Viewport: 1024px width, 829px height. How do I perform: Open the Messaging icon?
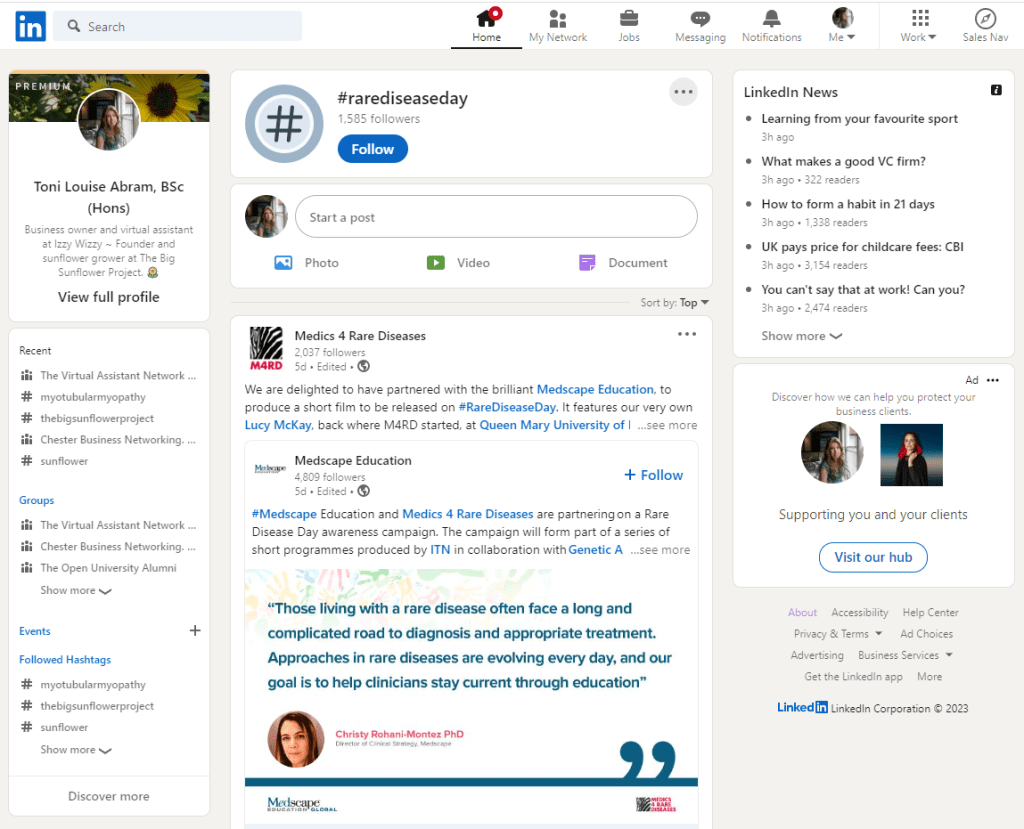[x=700, y=19]
